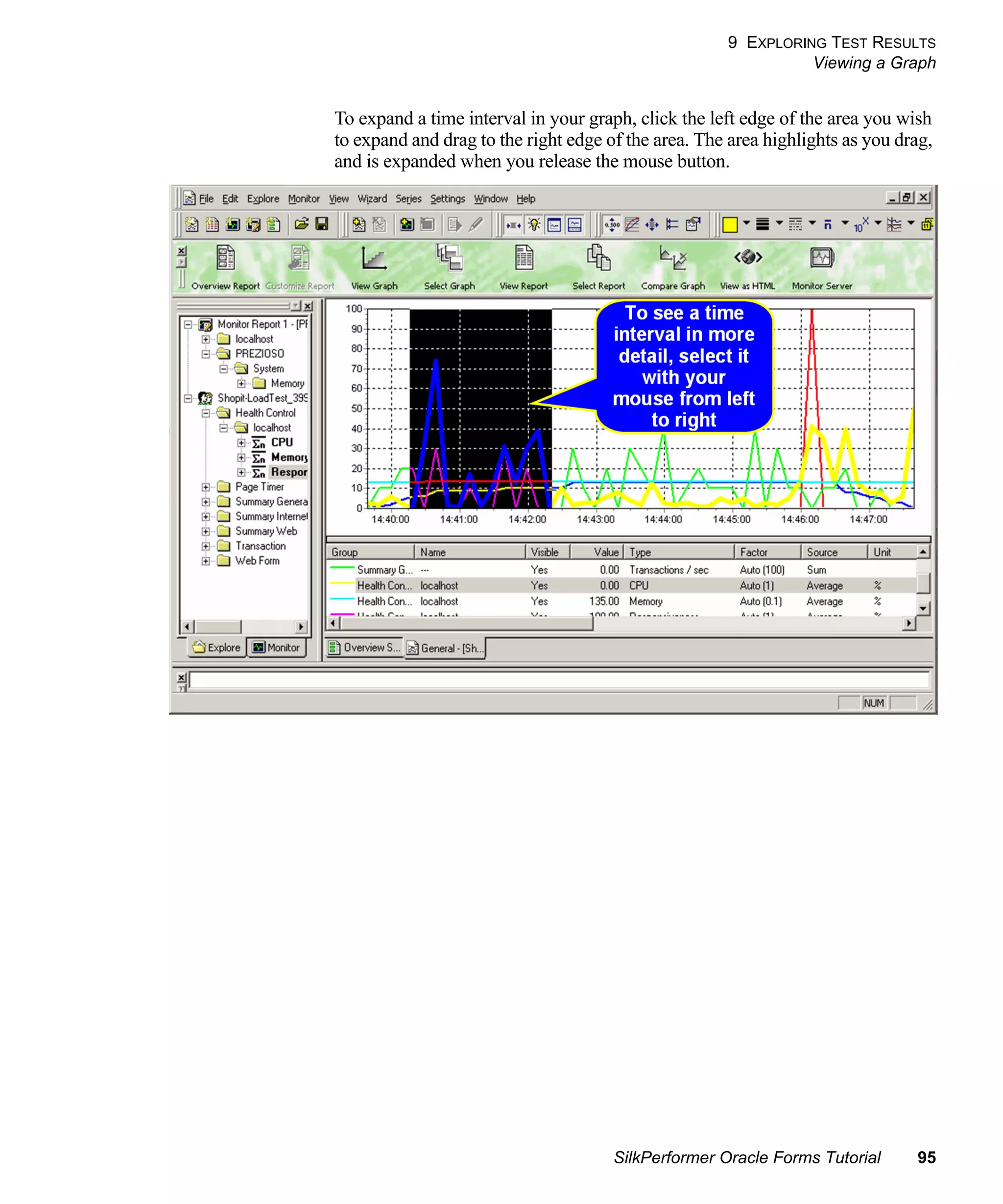
Task: Click the pencil edit toolbar icon
Action: 476,224
